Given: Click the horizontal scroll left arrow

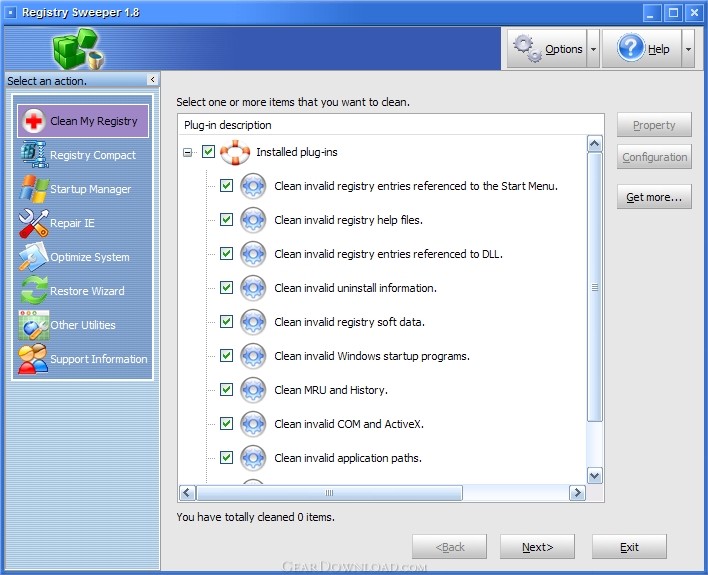Looking at the screenshot, I should click(x=187, y=493).
